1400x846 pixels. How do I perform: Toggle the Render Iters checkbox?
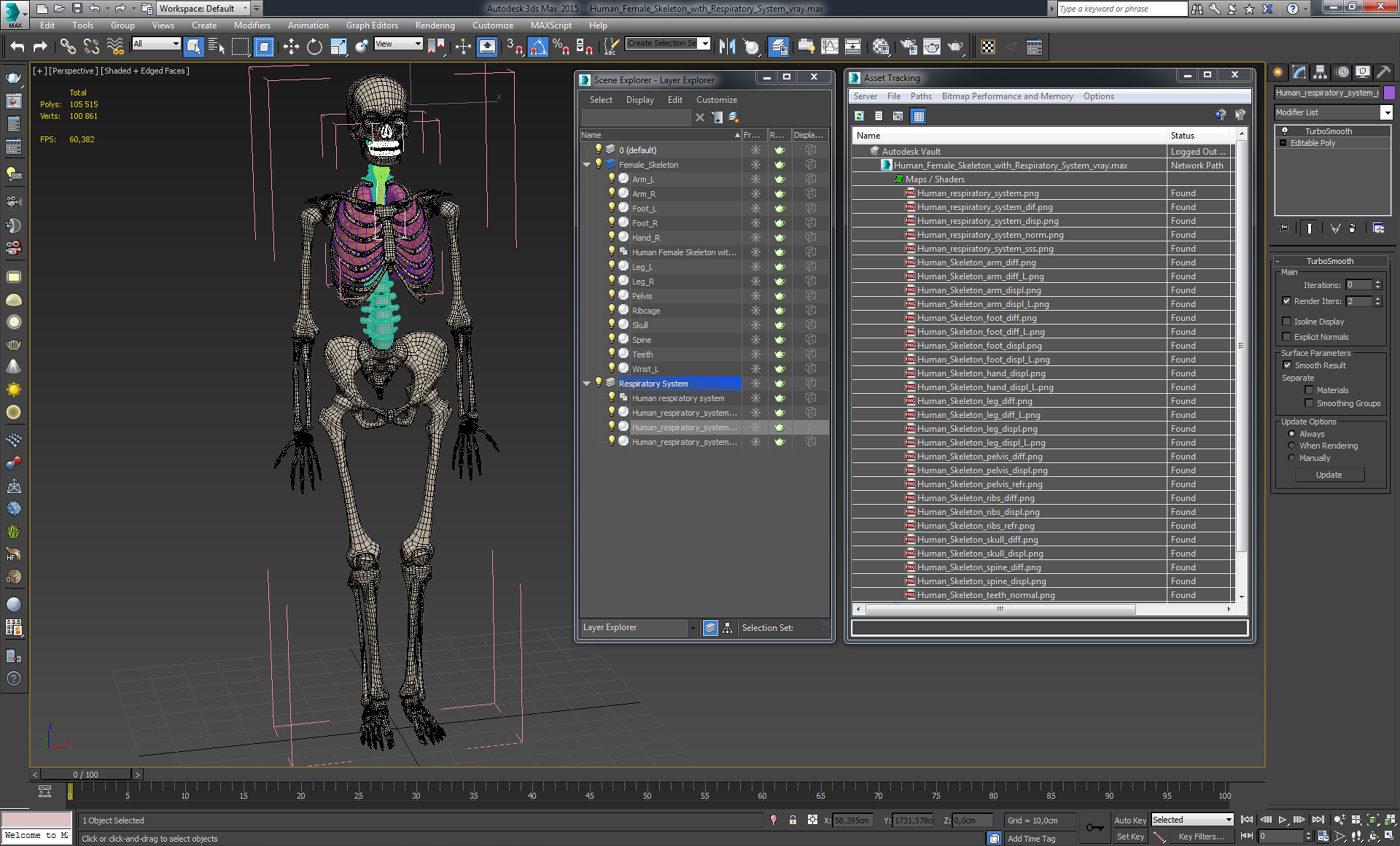coord(1286,301)
